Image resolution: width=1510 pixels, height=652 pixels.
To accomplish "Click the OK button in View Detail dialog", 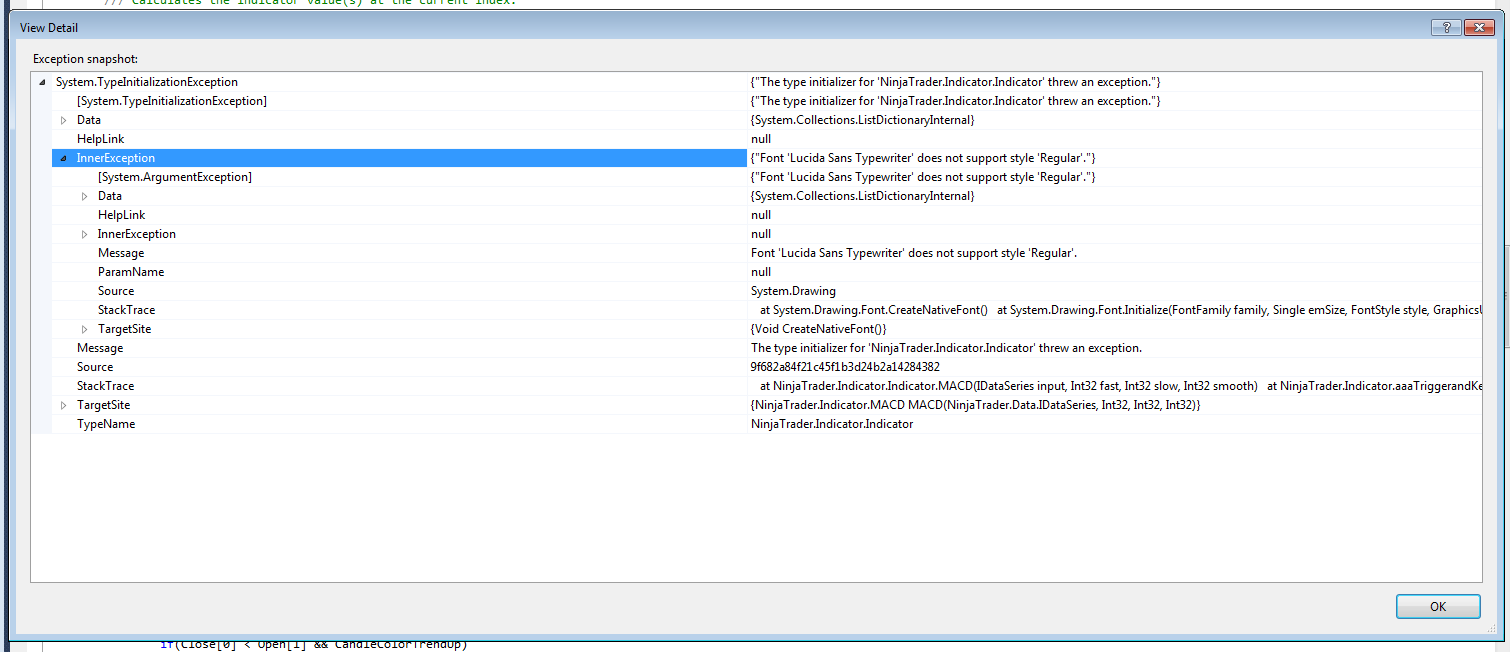I will (x=1438, y=606).
